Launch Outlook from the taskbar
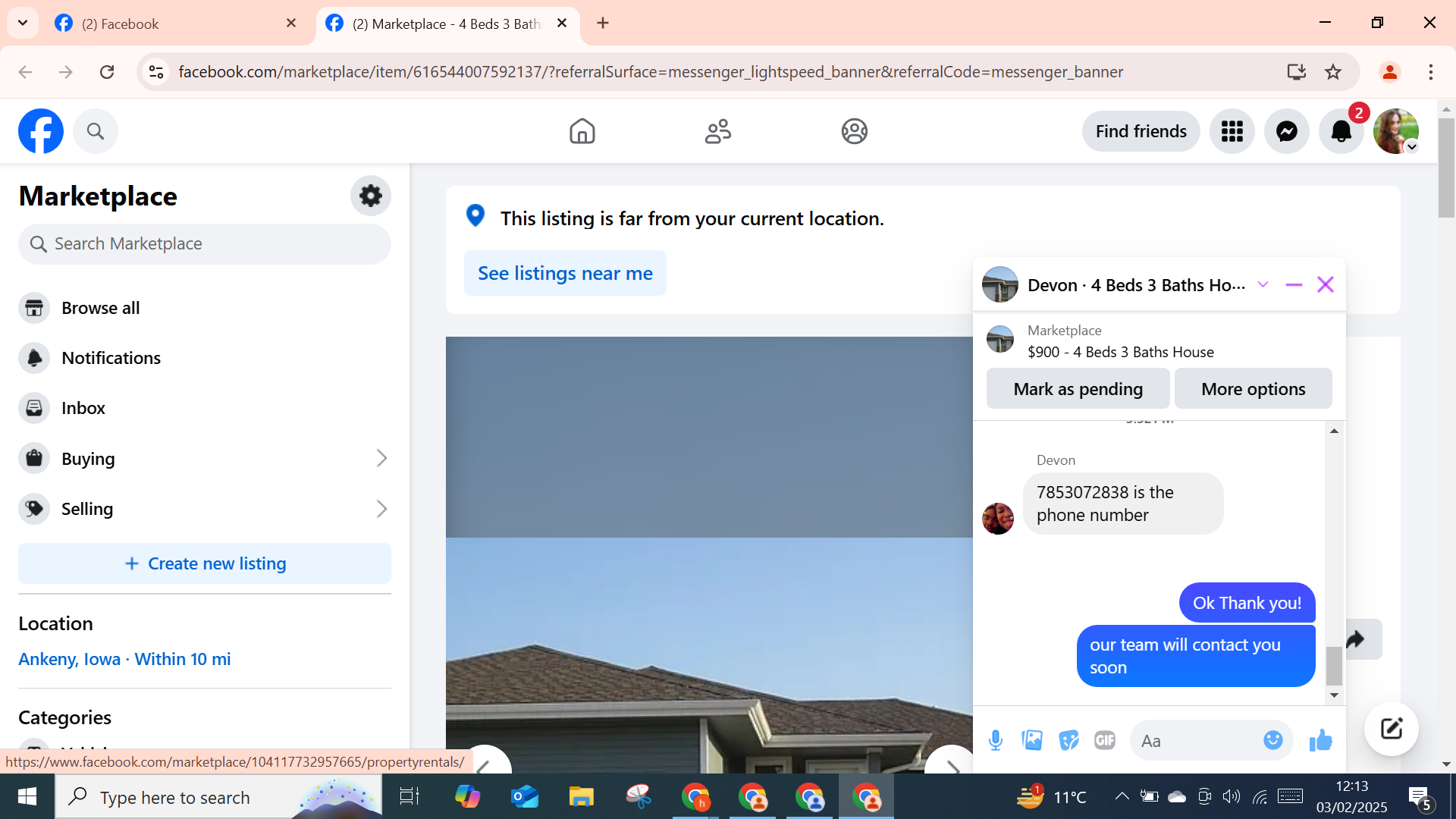Screen dimensions: 1456x819 point(524,797)
